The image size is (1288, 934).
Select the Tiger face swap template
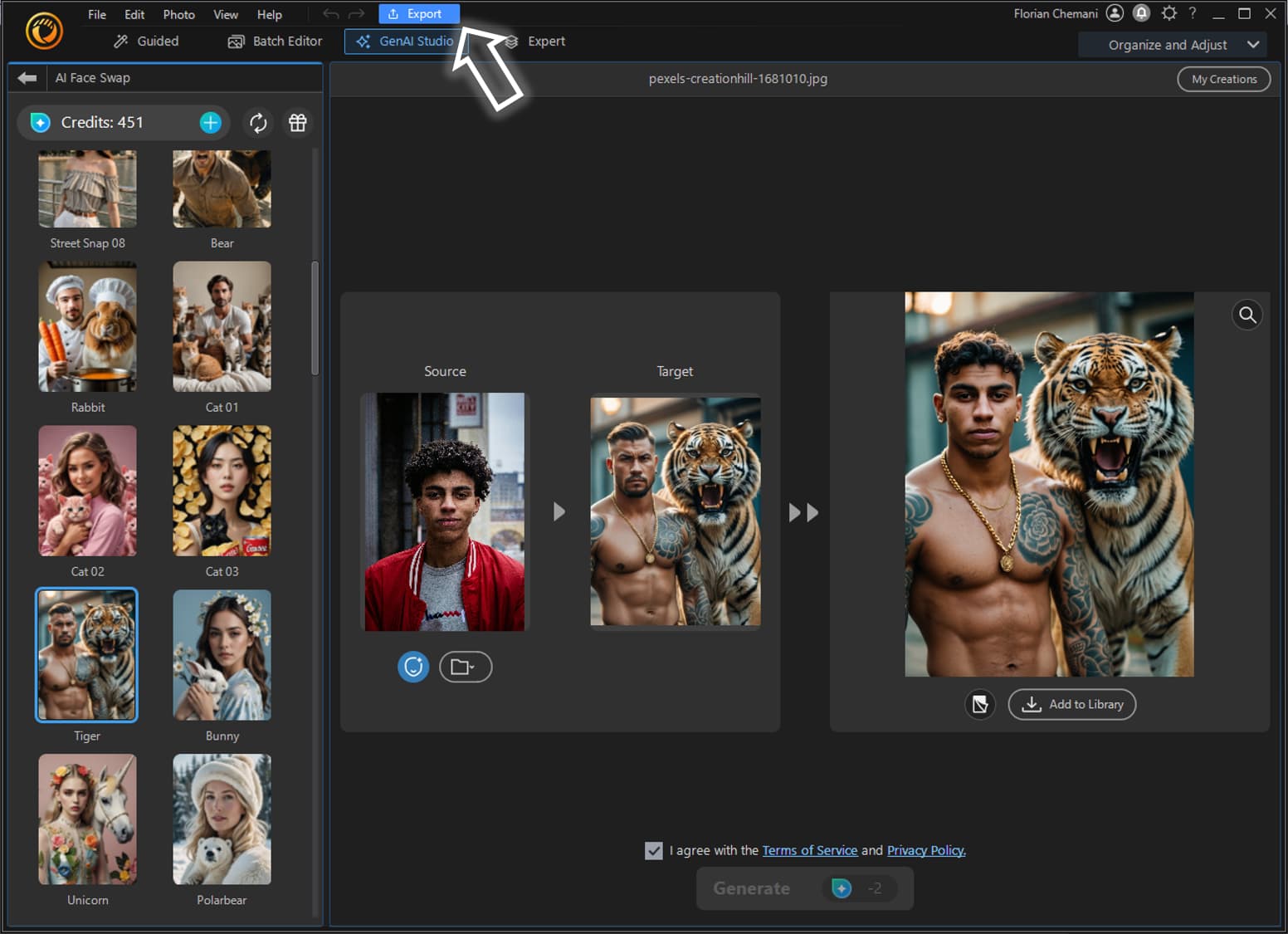coord(86,655)
